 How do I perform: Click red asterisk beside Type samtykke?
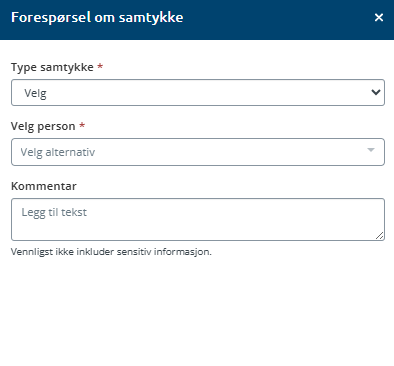[x=100, y=66]
